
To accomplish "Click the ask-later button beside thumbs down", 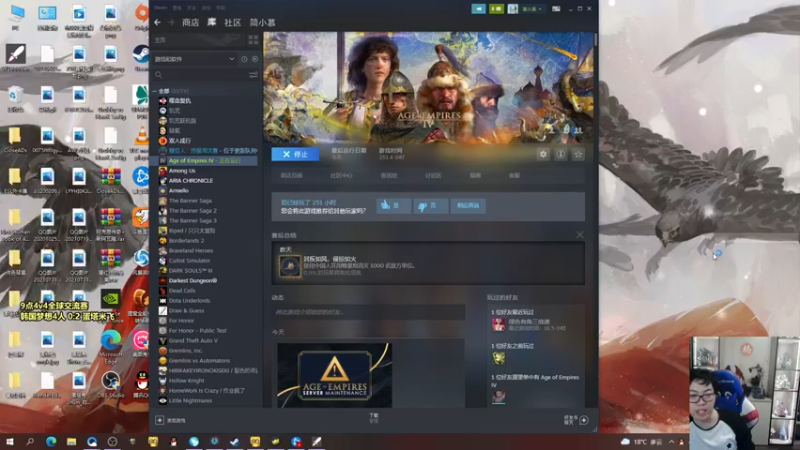I will (468, 206).
